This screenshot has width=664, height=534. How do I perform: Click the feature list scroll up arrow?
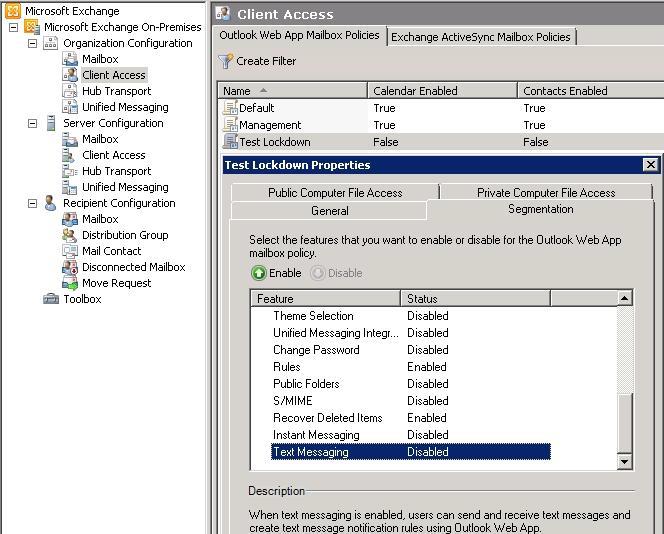tap(624, 299)
